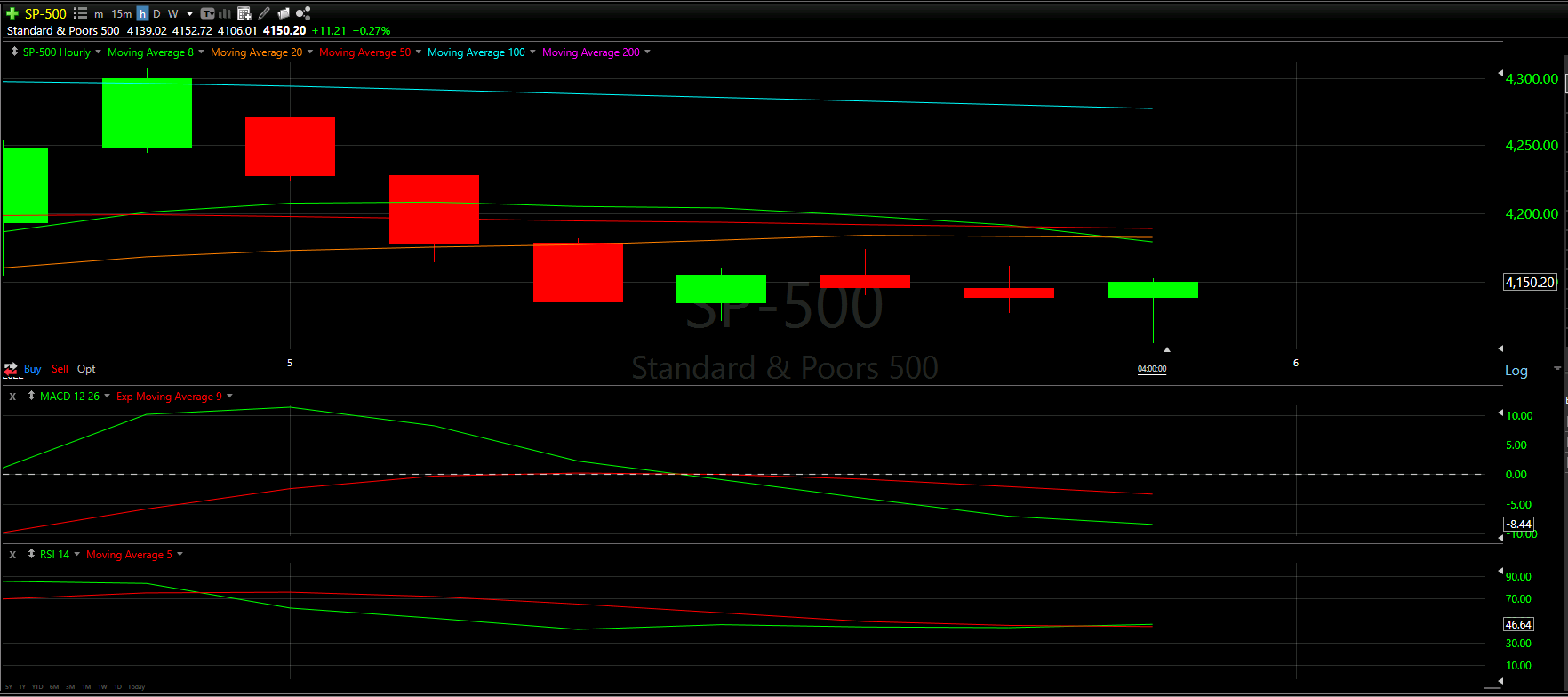Viewport: 1568px width, 697px height.
Task: Select the pencil drawing tool icon
Action: tap(264, 13)
